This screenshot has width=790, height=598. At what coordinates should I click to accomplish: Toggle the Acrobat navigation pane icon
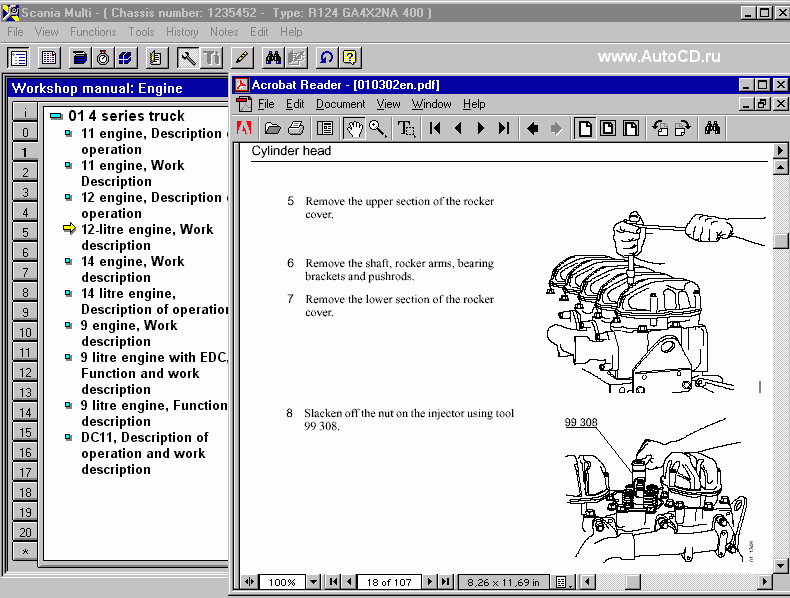tap(325, 128)
